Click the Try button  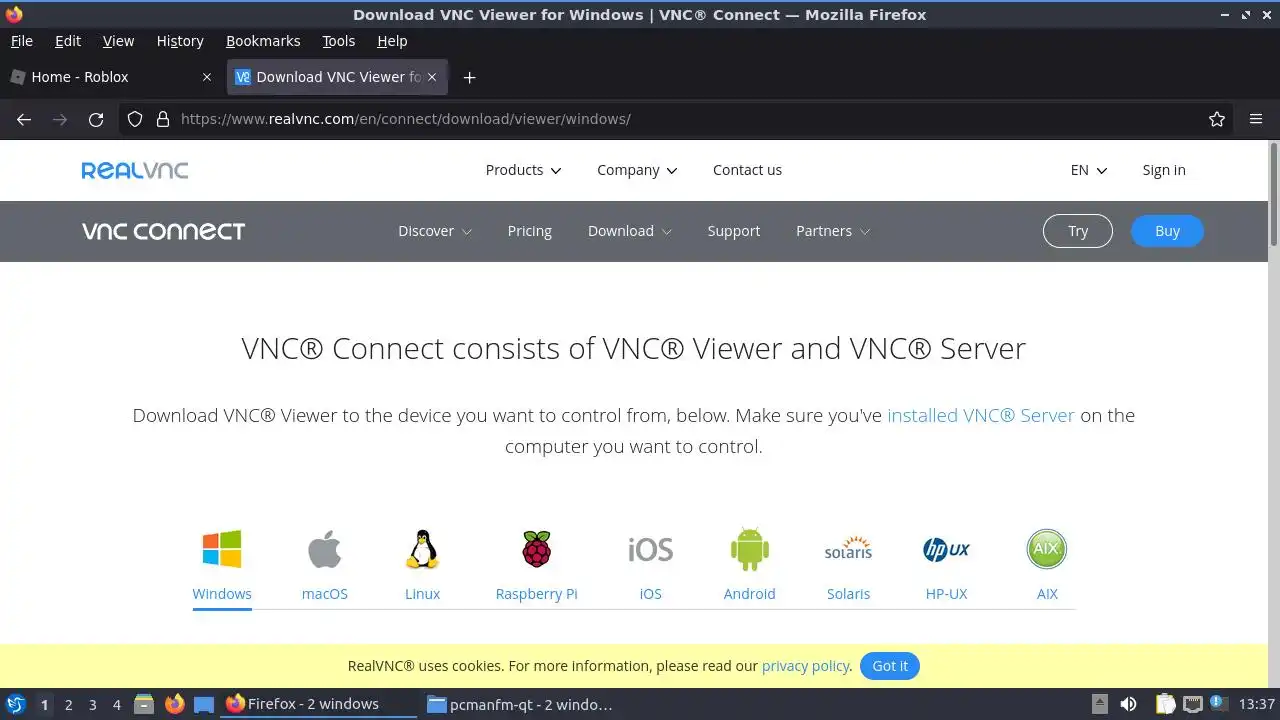pos(1078,231)
